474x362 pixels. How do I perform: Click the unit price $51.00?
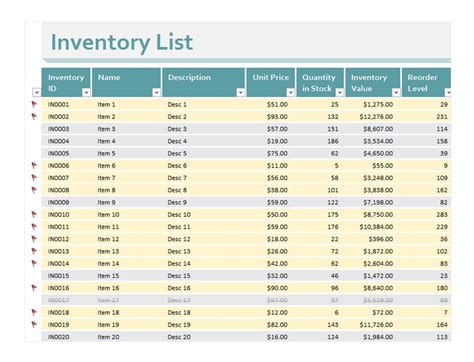tap(277, 104)
